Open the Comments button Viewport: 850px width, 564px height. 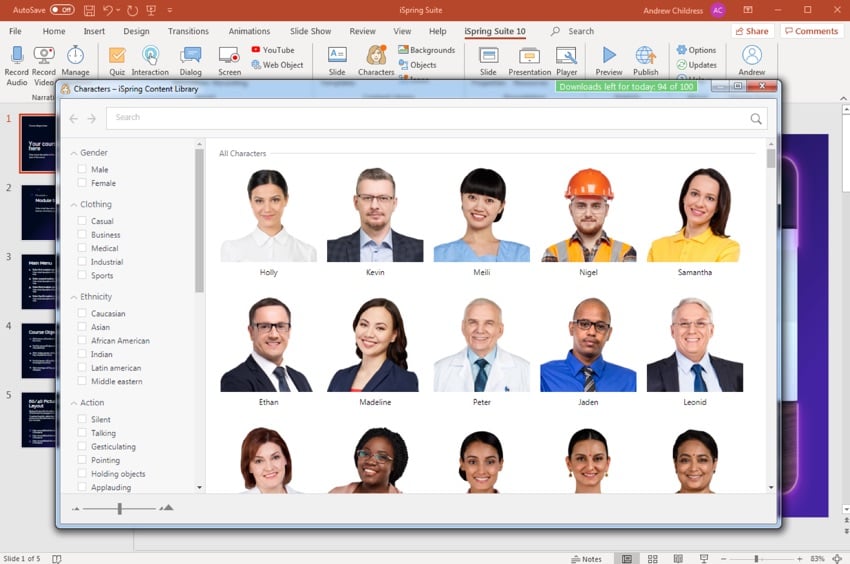click(811, 31)
